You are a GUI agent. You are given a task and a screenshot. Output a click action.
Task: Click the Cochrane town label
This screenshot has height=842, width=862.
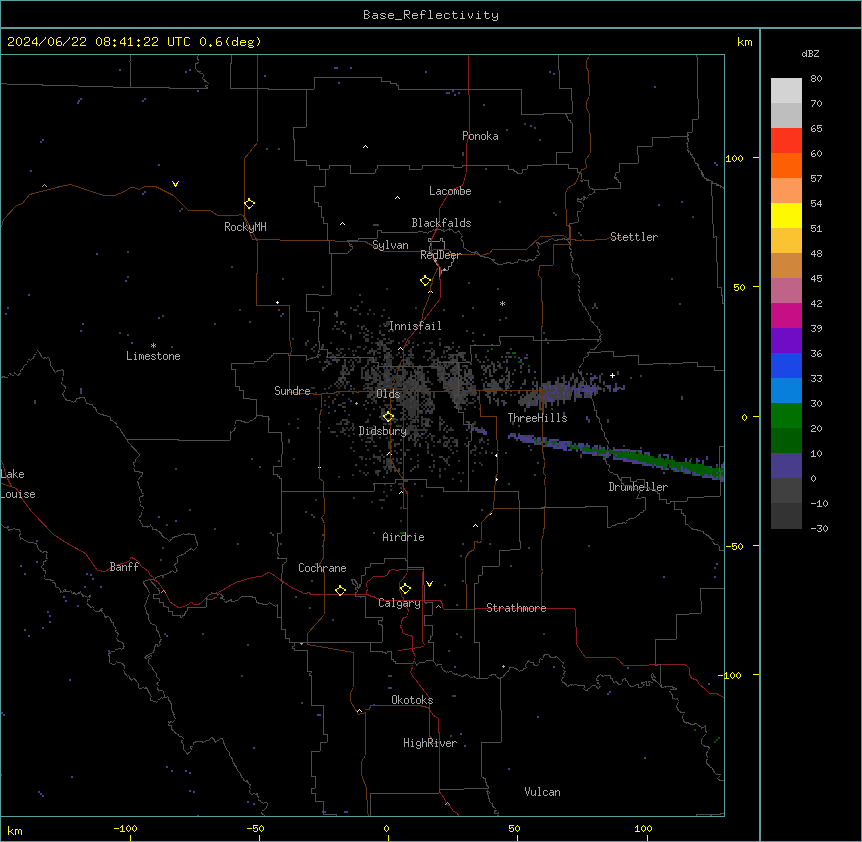pyautogui.click(x=322, y=568)
